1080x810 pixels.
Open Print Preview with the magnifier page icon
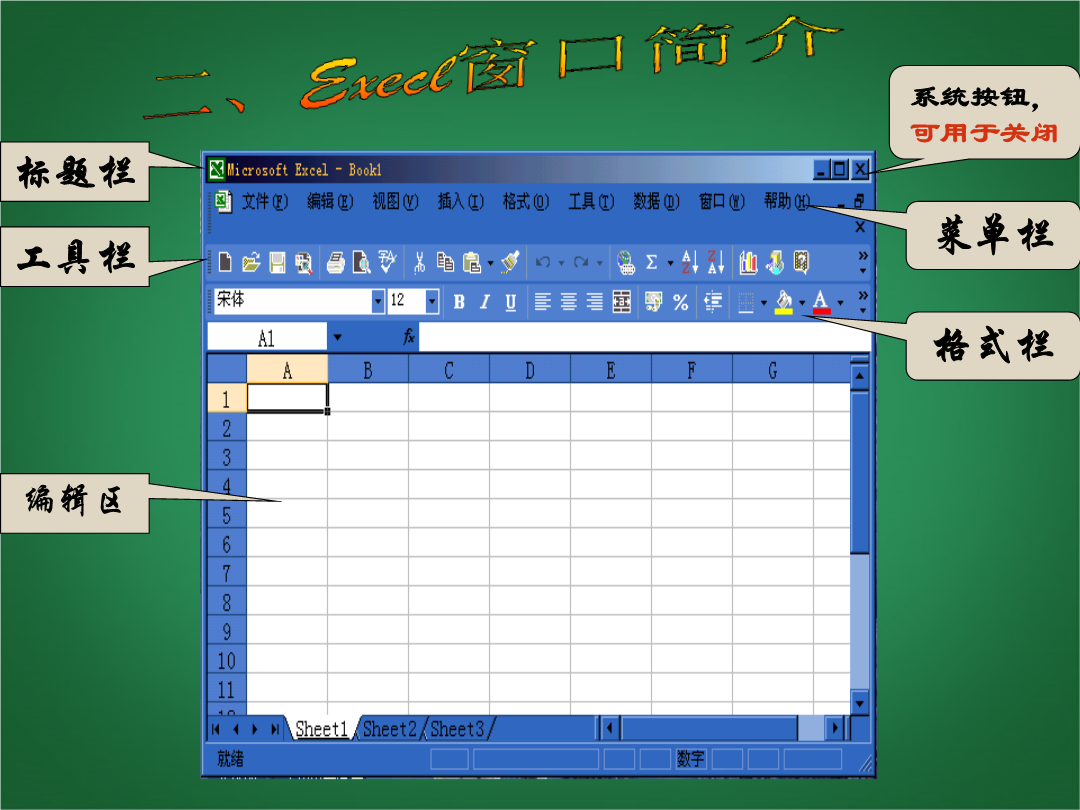pos(361,262)
